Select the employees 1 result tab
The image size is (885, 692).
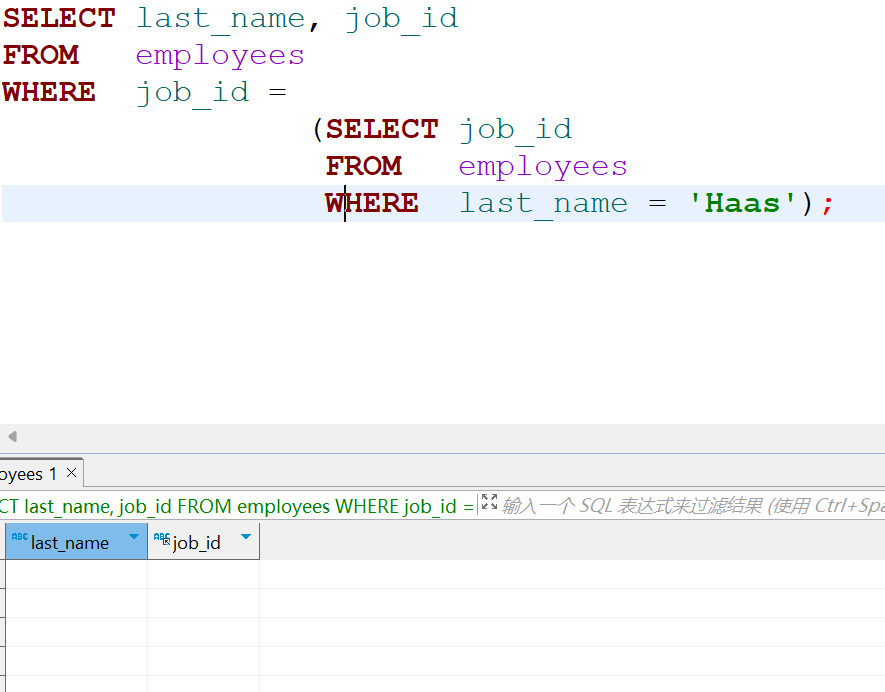[28, 473]
